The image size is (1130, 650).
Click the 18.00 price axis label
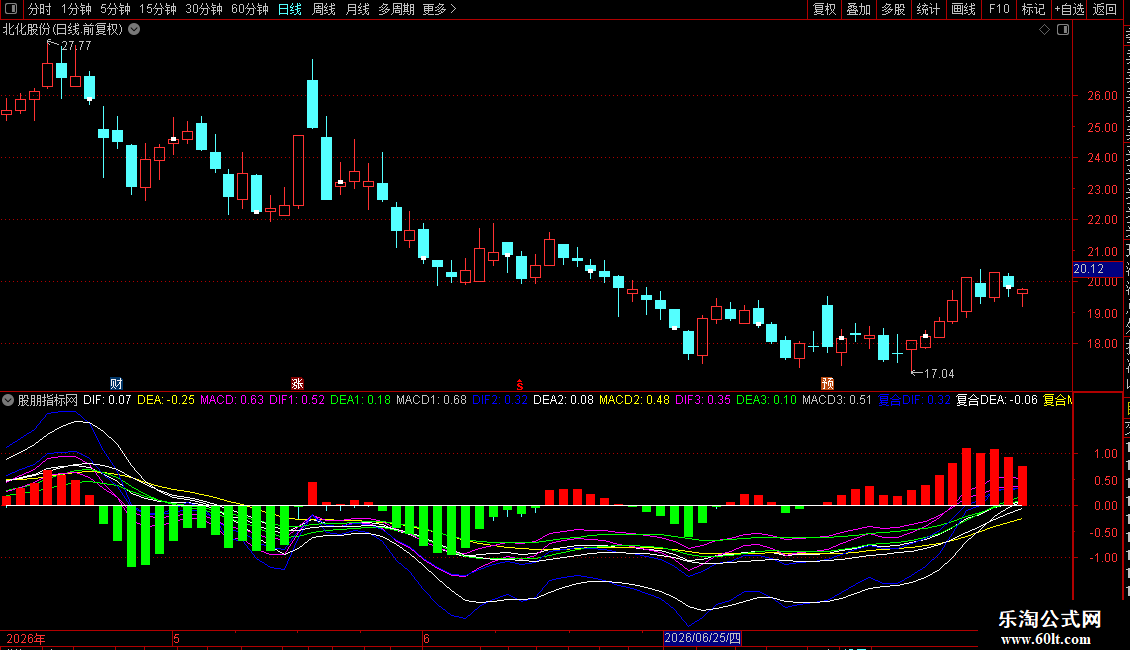pos(1103,344)
